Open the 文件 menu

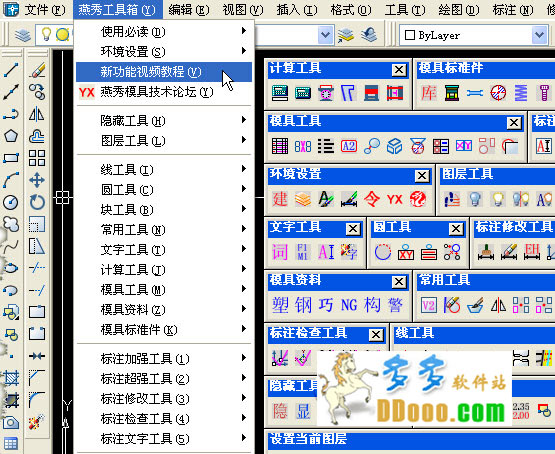(x=45, y=10)
